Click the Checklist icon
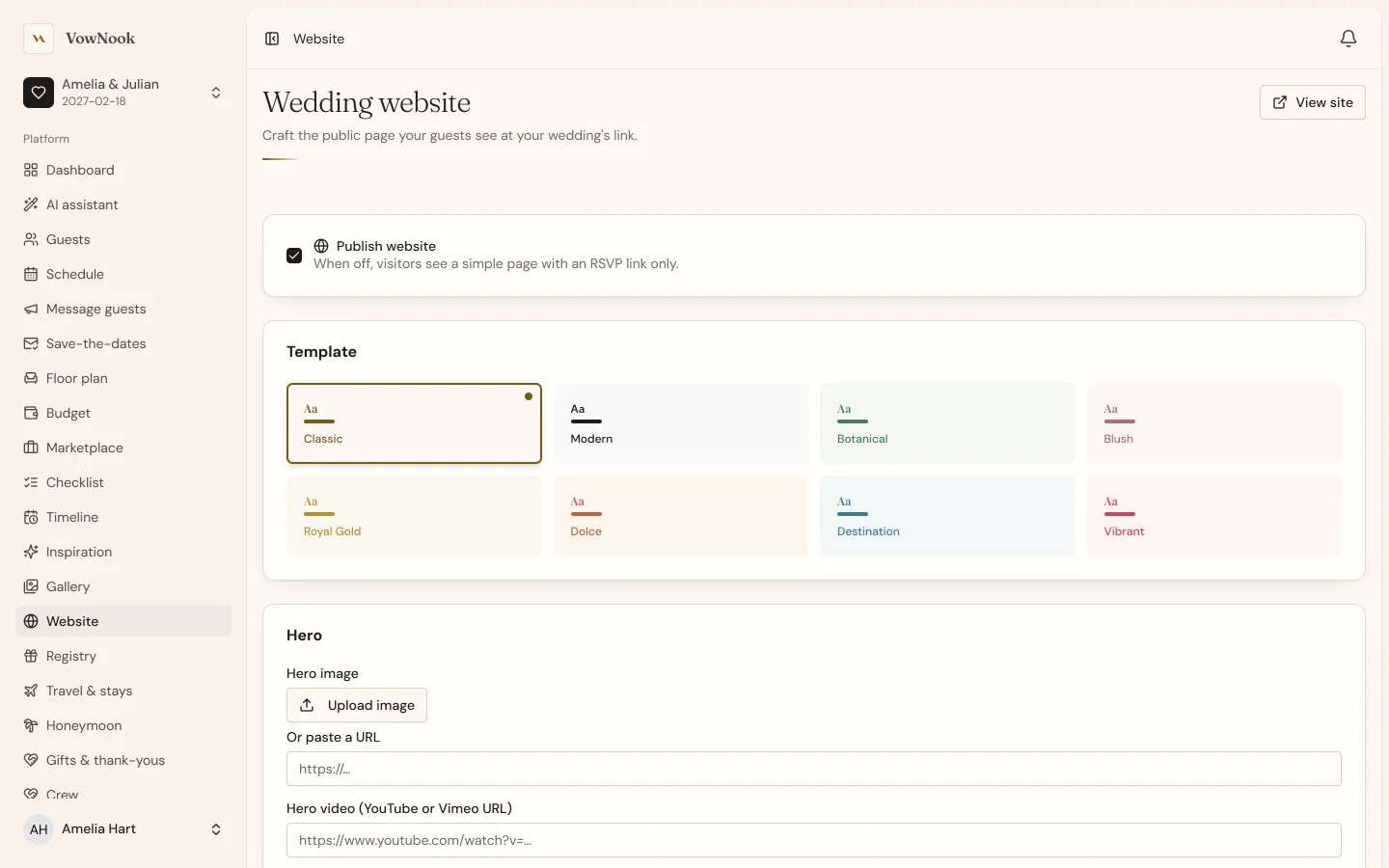 coord(31,482)
